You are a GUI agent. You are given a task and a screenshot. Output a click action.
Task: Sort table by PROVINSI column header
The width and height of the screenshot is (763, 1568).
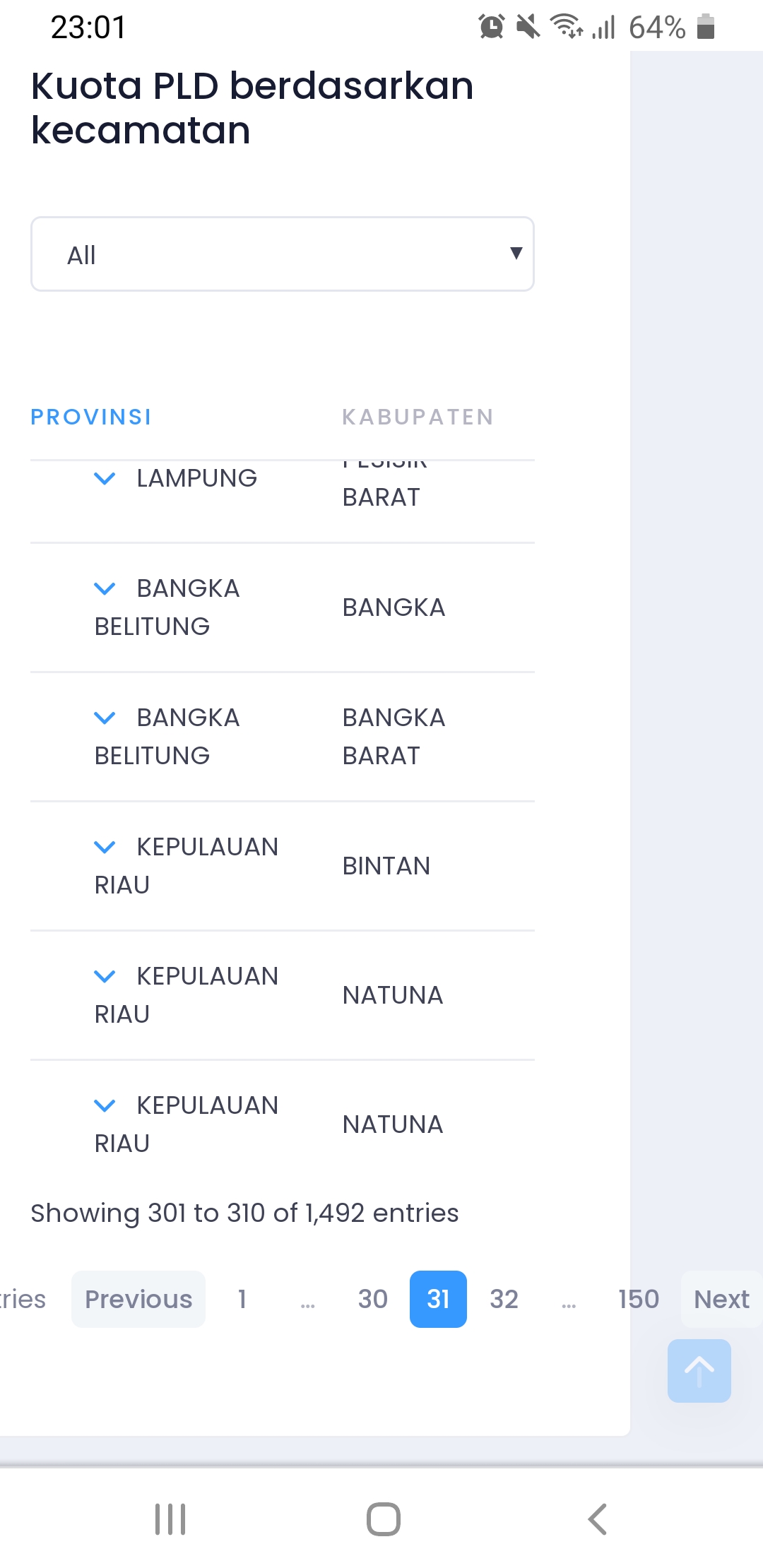[x=91, y=417]
